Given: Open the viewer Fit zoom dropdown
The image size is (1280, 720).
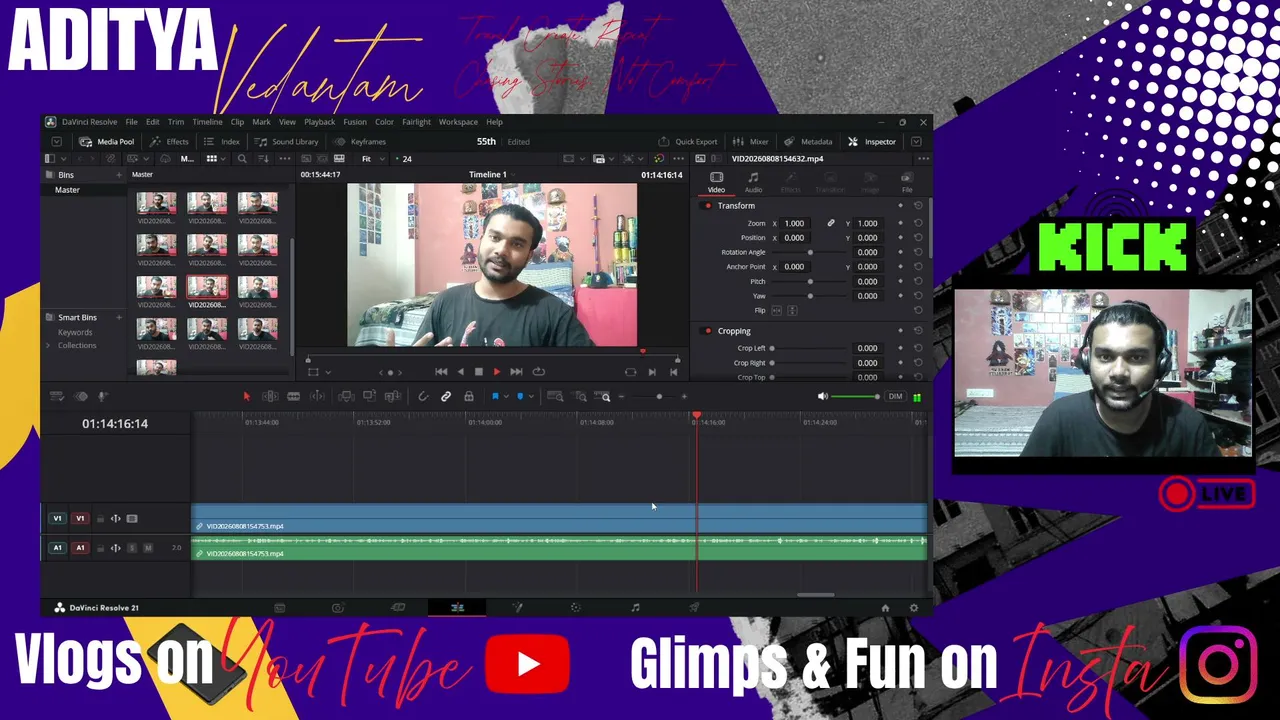Looking at the screenshot, I should [371, 159].
